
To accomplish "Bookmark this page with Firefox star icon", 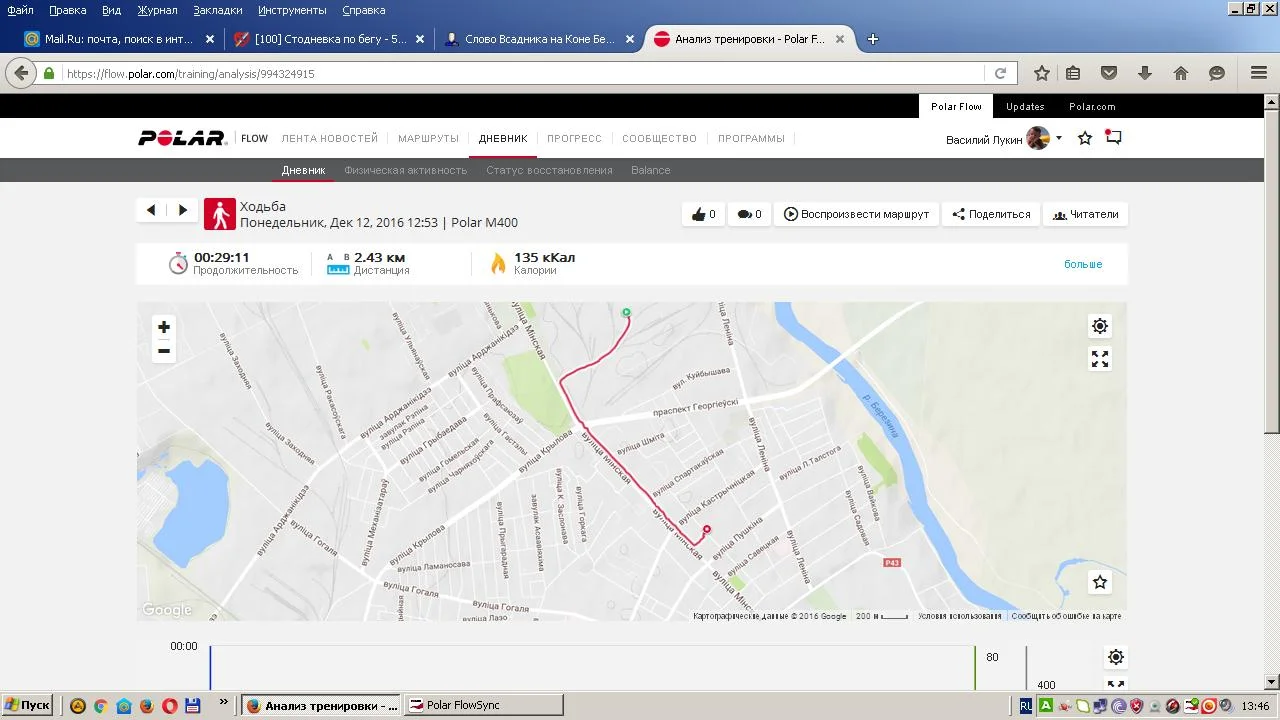I will click(1041, 73).
